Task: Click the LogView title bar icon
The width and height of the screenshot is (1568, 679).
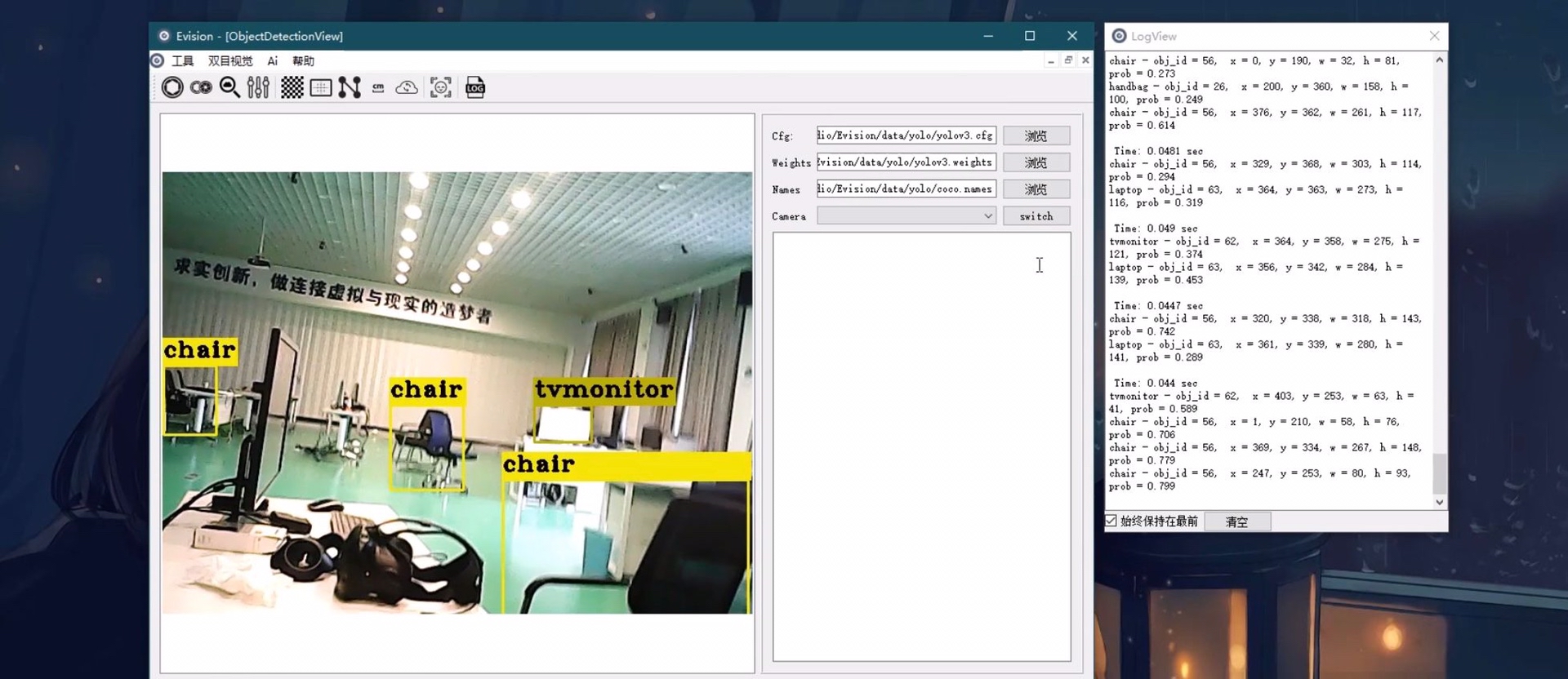Action: coord(1120,36)
